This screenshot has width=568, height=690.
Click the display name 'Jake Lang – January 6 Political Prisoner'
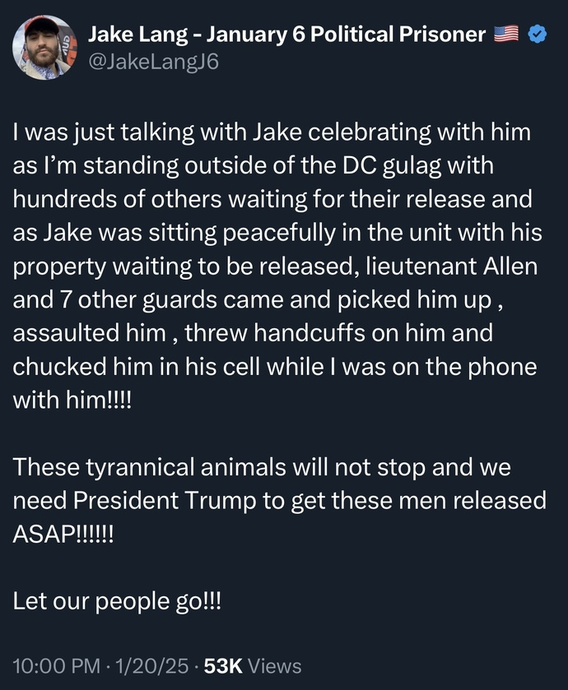tap(287, 34)
